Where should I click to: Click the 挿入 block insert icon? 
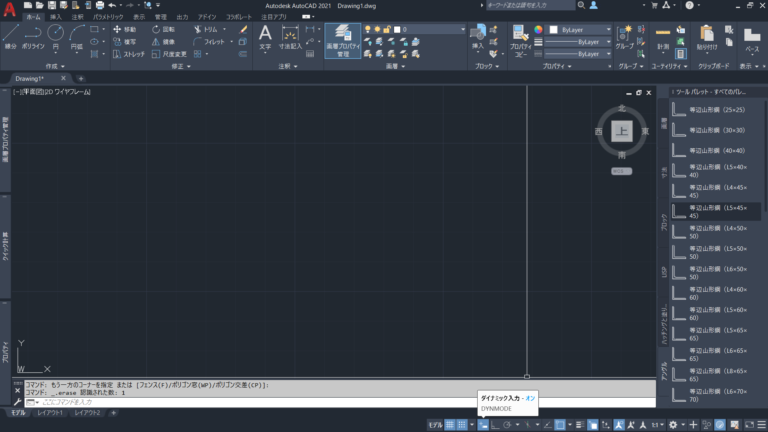478,37
